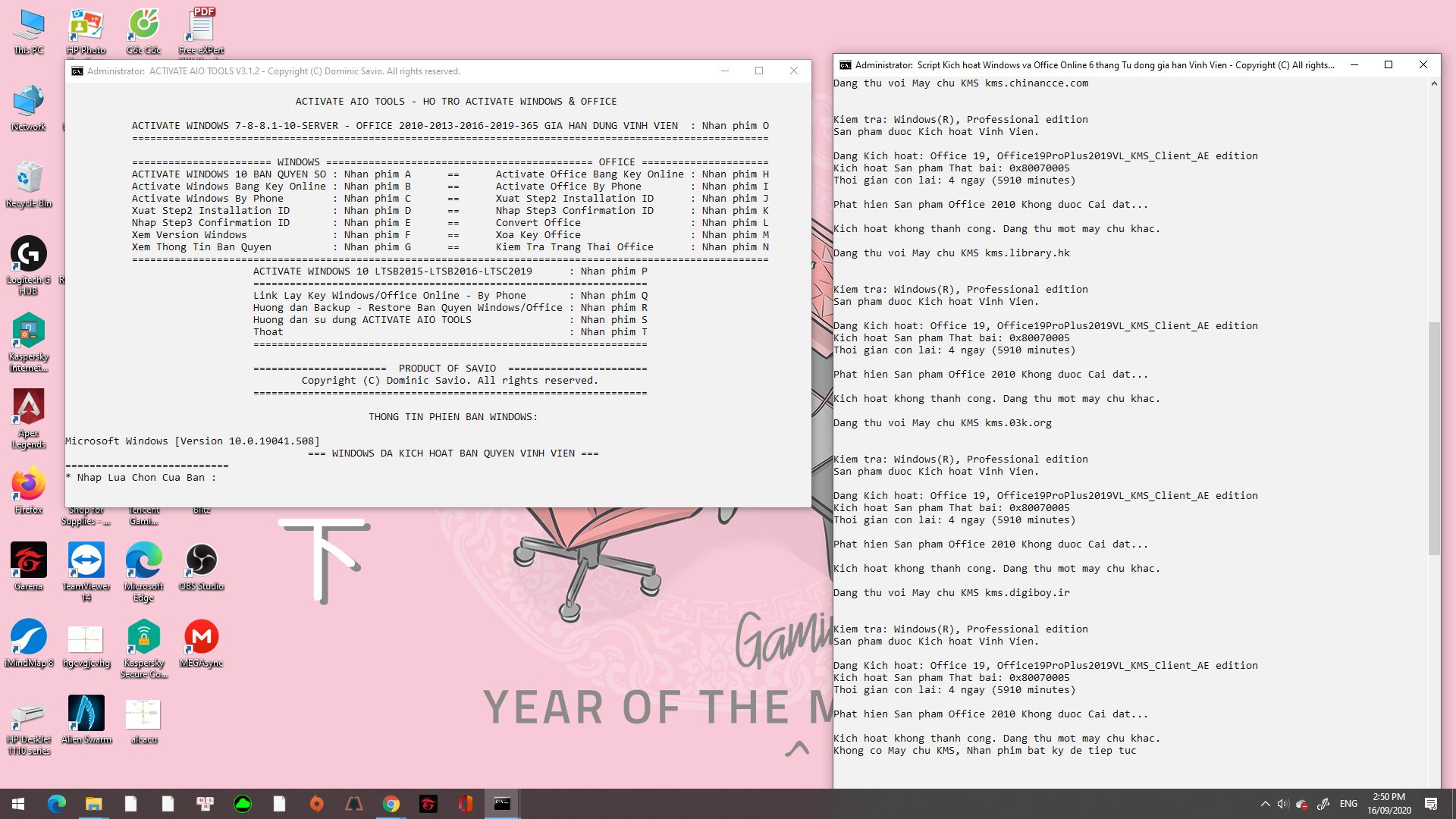
Task: Click the Origin icon in the taskbar
Action: [317, 804]
